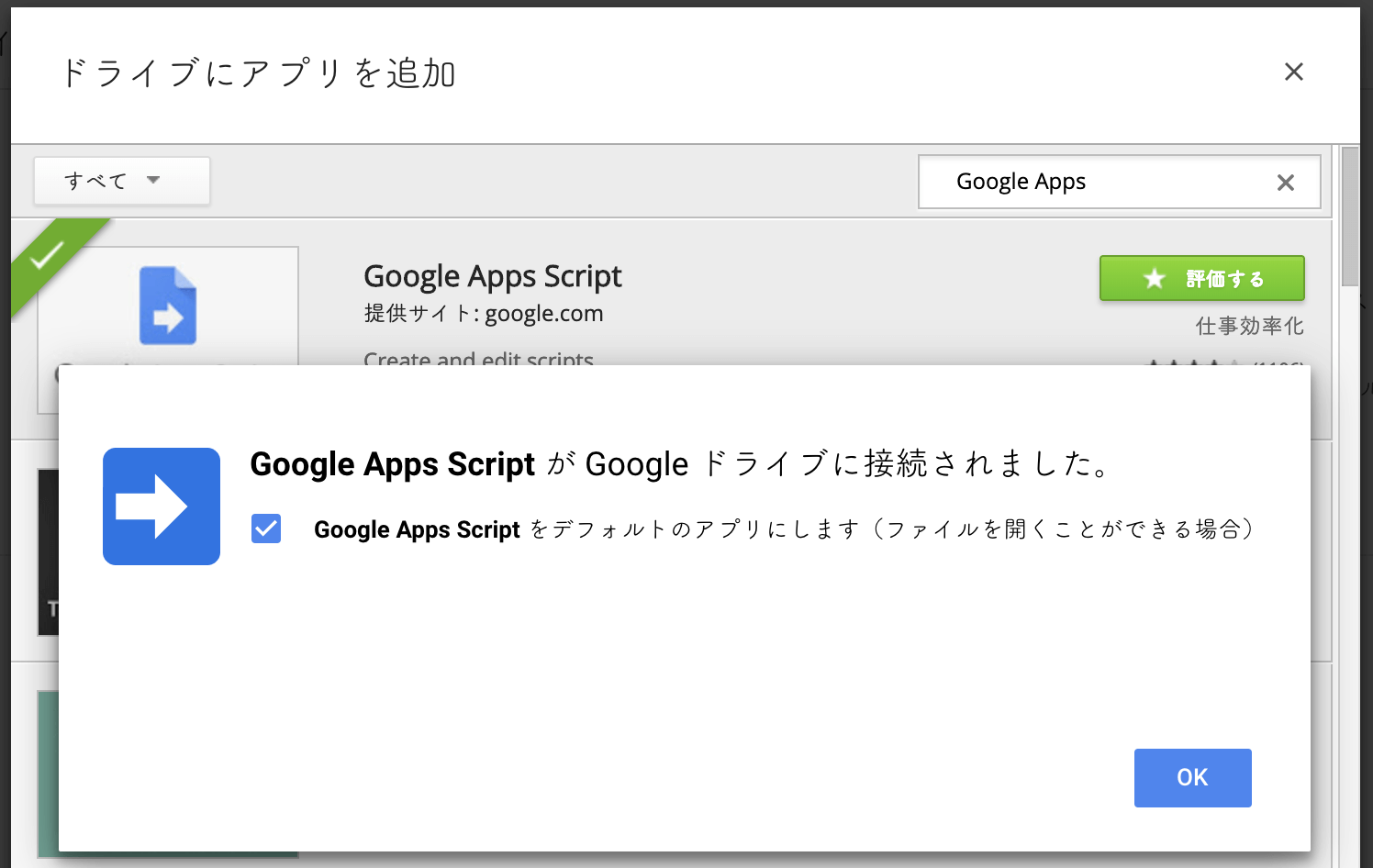Click the デフォルトのアプリにします checkbox label
Viewport: 1373px width, 868px height.
[783, 529]
